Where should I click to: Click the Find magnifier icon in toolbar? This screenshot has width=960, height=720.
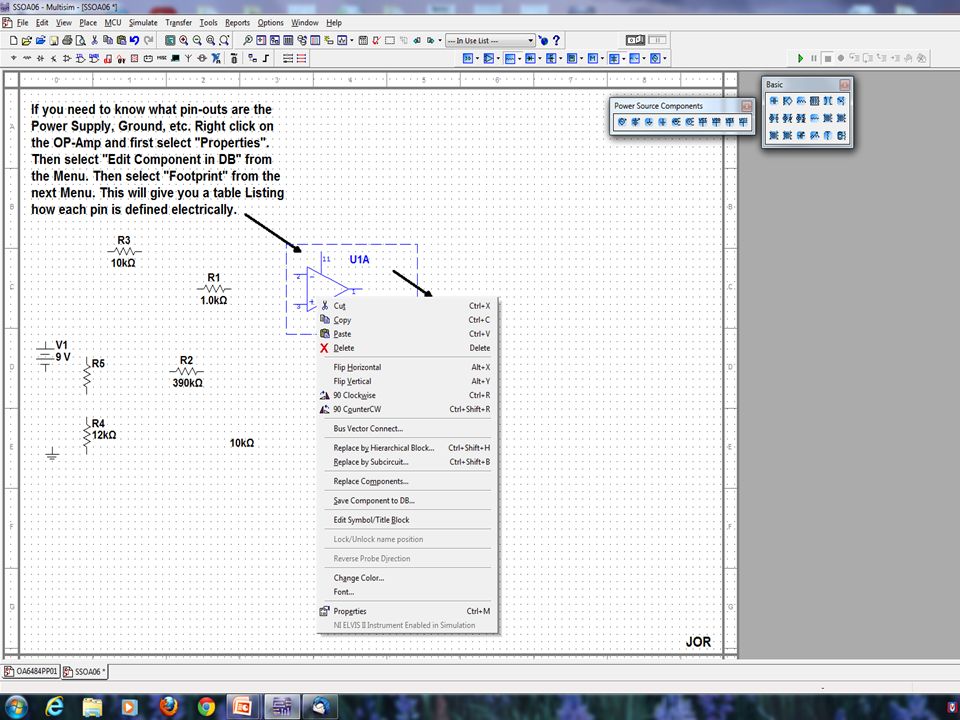(x=247, y=40)
